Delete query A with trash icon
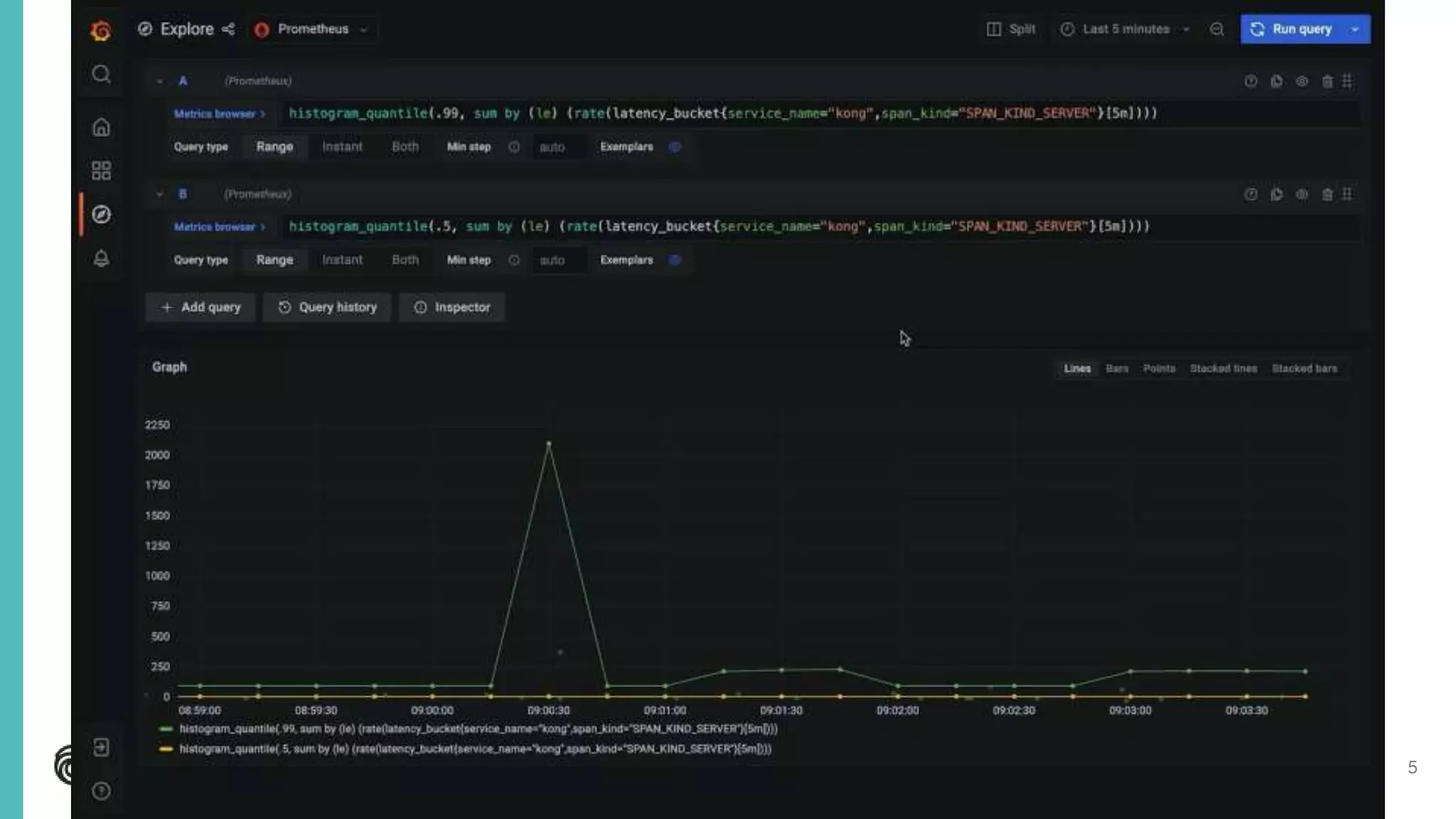The width and height of the screenshot is (1456, 819). 1327,81
